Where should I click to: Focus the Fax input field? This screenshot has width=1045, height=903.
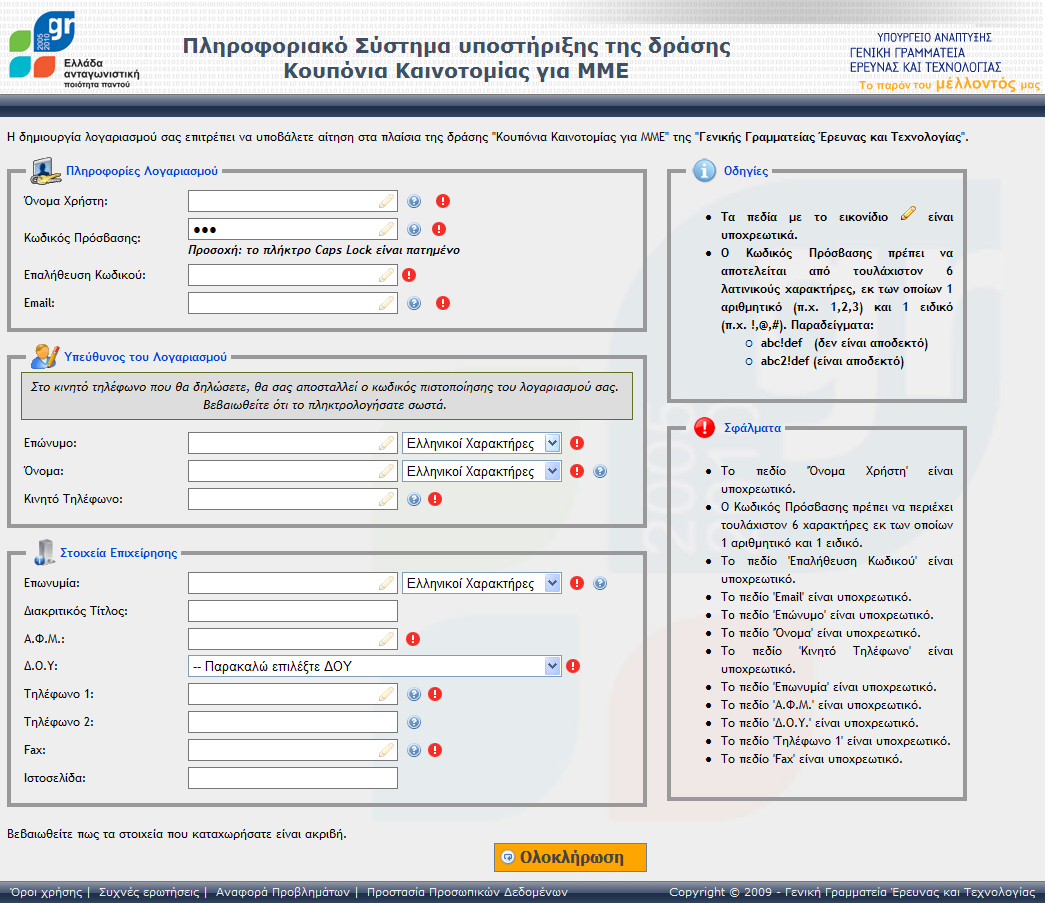tap(293, 750)
